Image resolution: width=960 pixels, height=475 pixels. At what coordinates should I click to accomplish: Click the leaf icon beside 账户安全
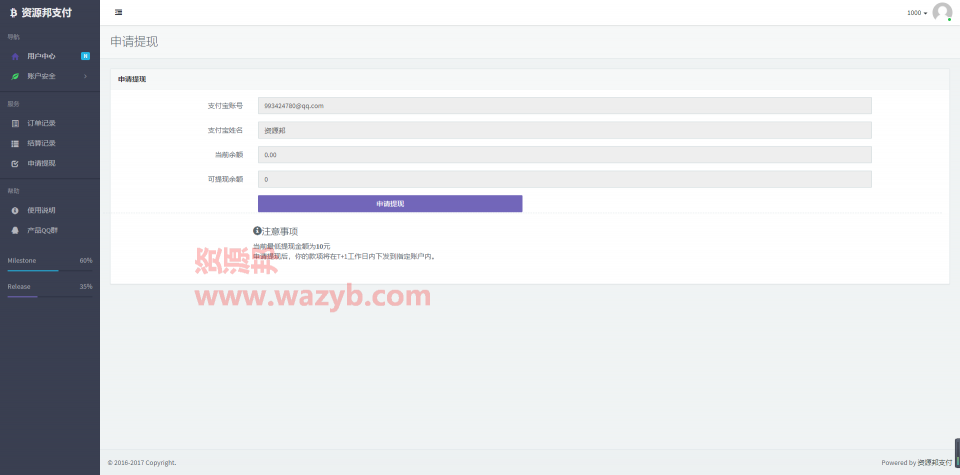[x=15, y=76]
